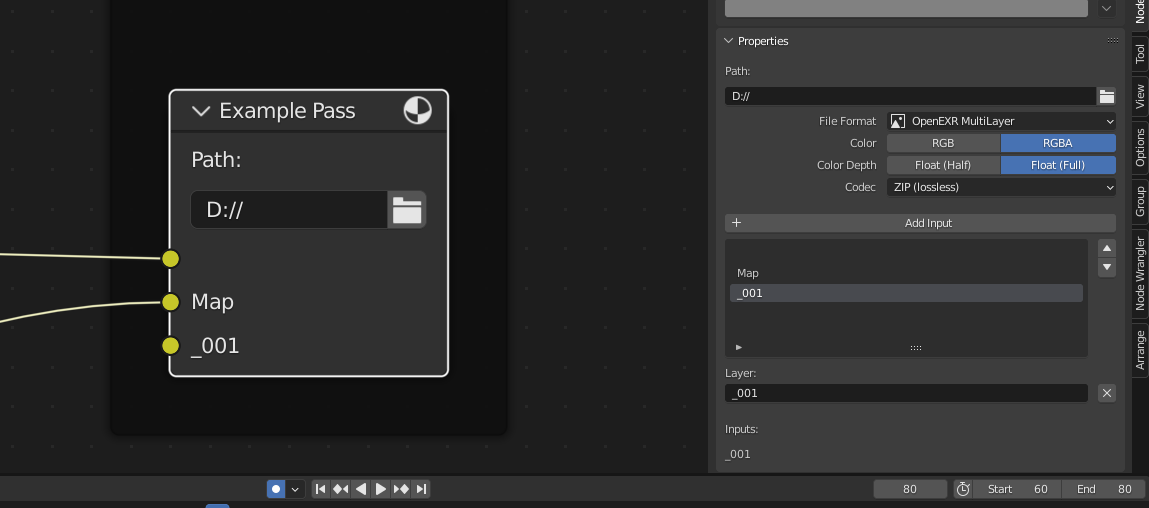Open the Group sidebar tab
Image resolution: width=1149 pixels, height=508 pixels.
point(1139,201)
